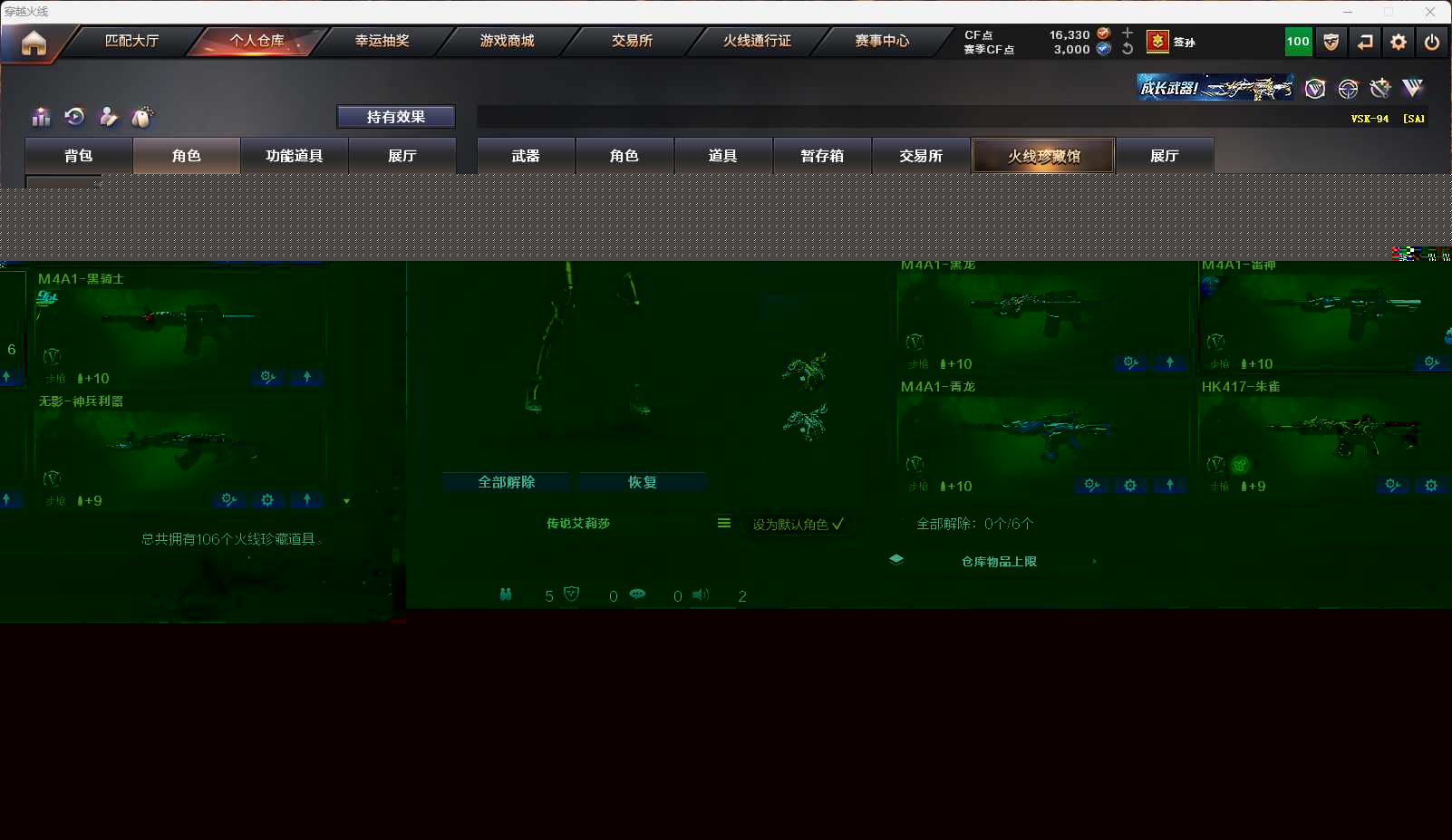Viewport: 1452px width, 840px height.
Task: Click the plus icon to recharge CF点
Action: [1128, 34]
